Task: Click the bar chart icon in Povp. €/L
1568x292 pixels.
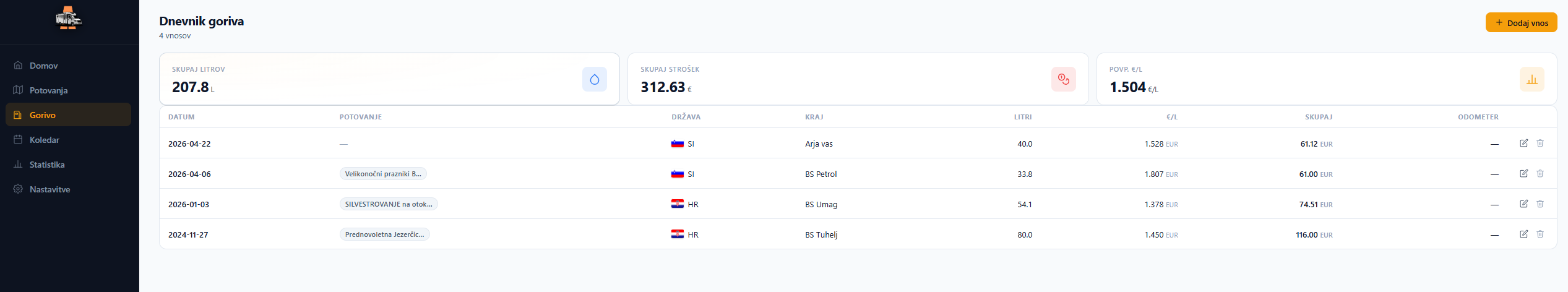Action: (x=1531, y=79)
